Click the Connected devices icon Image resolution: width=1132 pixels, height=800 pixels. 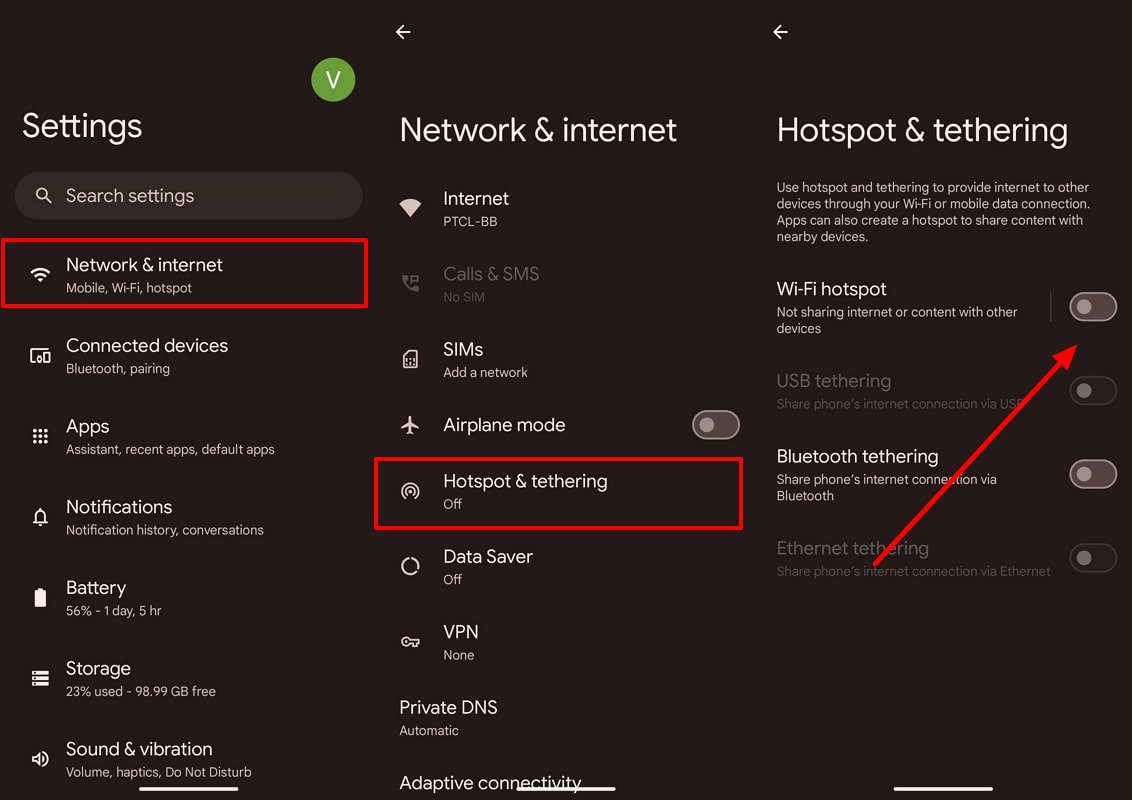(x=40, y=355)
